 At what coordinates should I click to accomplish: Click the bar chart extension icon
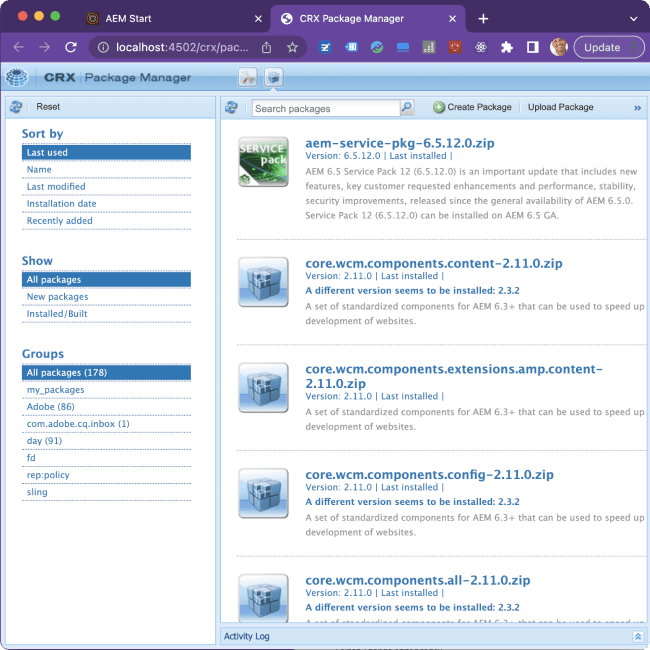coord(429,48)
